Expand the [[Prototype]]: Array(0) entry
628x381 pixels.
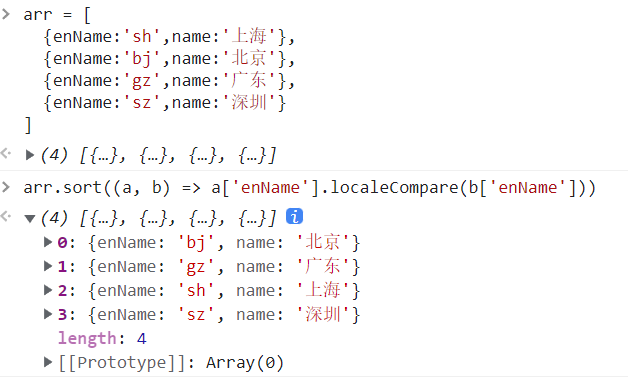tap(48, 362)
